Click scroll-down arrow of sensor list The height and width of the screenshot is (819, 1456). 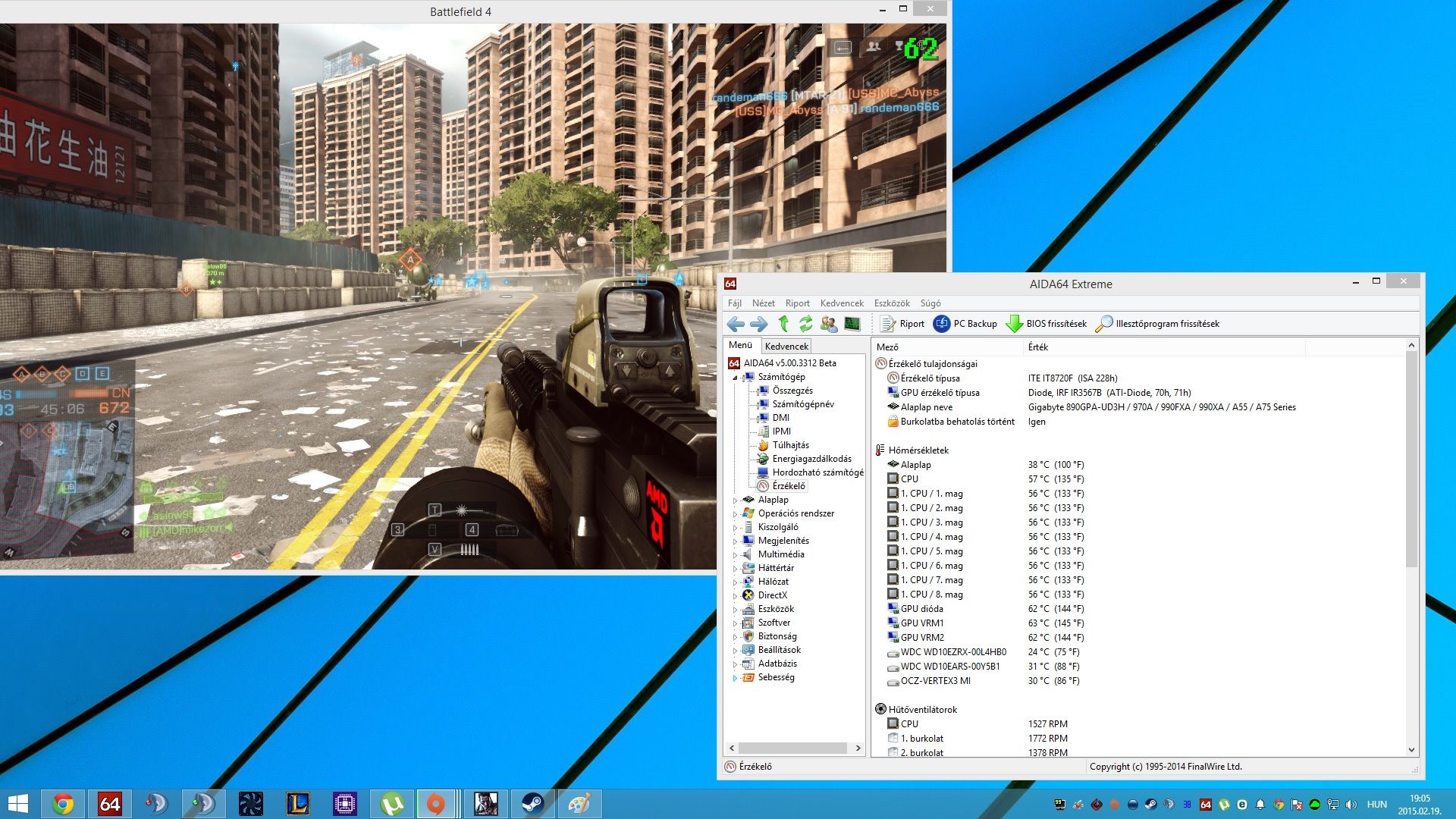[1411, 750]
